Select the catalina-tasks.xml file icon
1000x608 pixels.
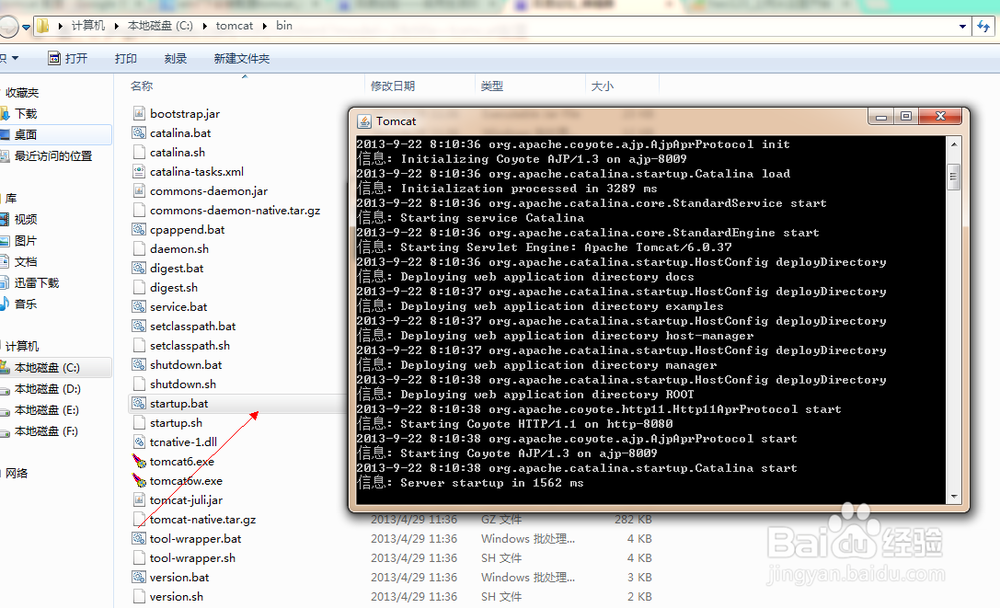pyautogui.click(x=139, y=172)
